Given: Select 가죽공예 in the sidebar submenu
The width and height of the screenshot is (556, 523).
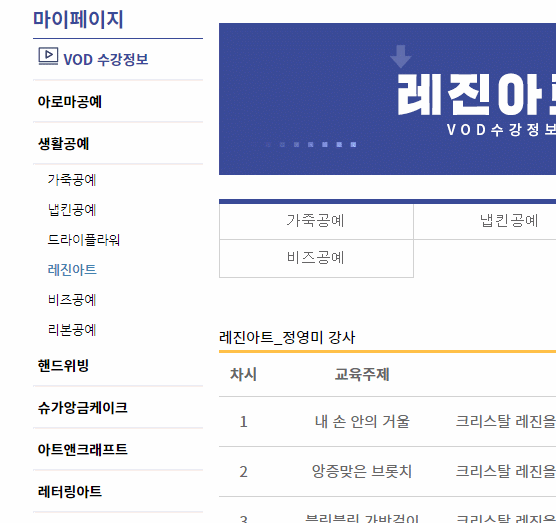Looking at the screenshot, I should pos(72,180).
